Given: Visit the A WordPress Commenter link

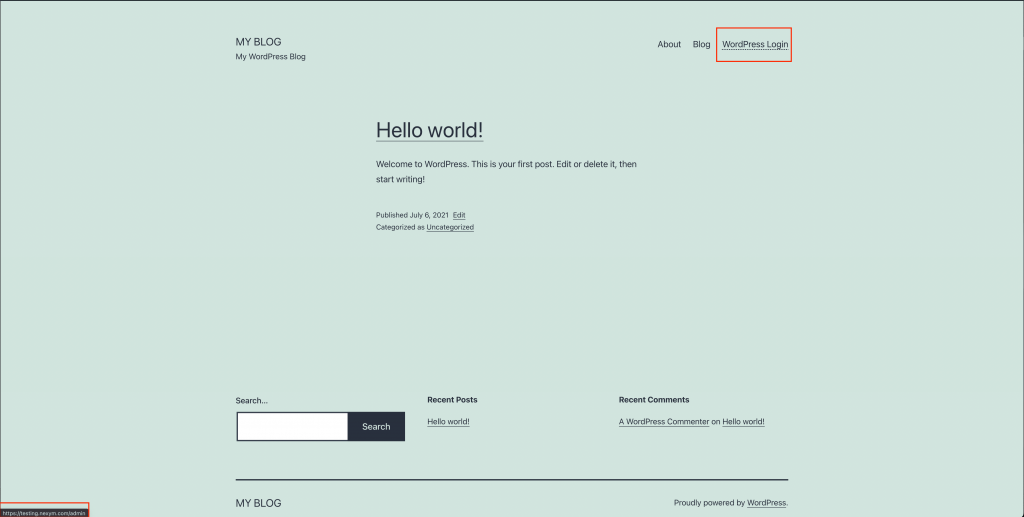Looking at the screenshot, I should pos(664,422).
